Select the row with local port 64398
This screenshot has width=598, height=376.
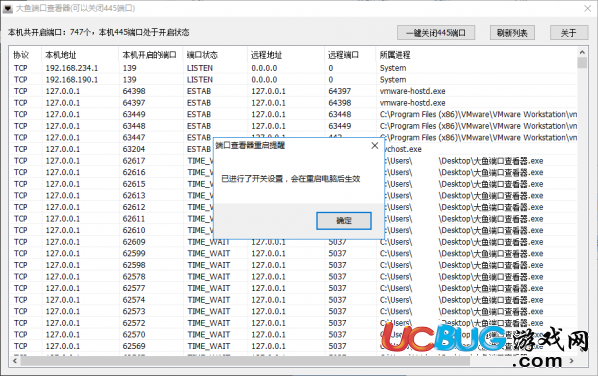pos(293,91)
